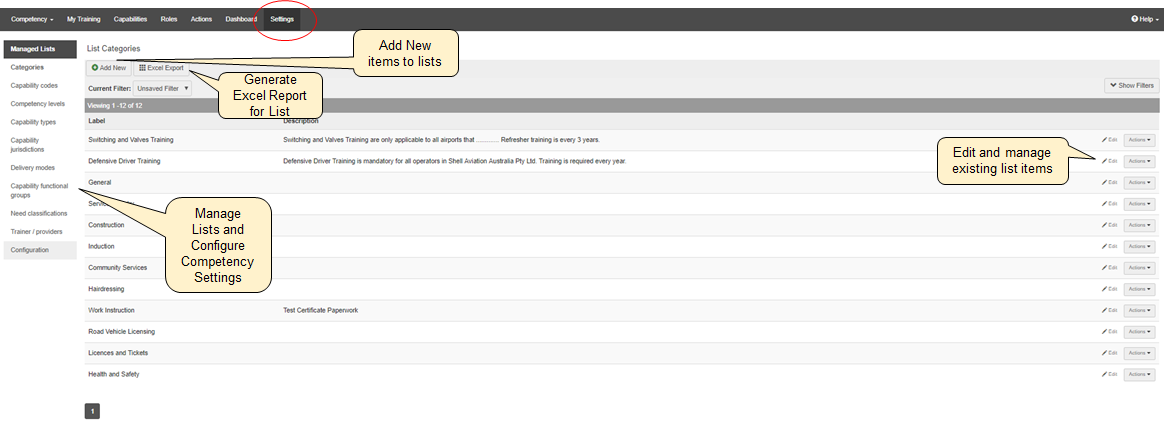
Task: Open Trainer / providers list
Action: (x=36, y=231)
